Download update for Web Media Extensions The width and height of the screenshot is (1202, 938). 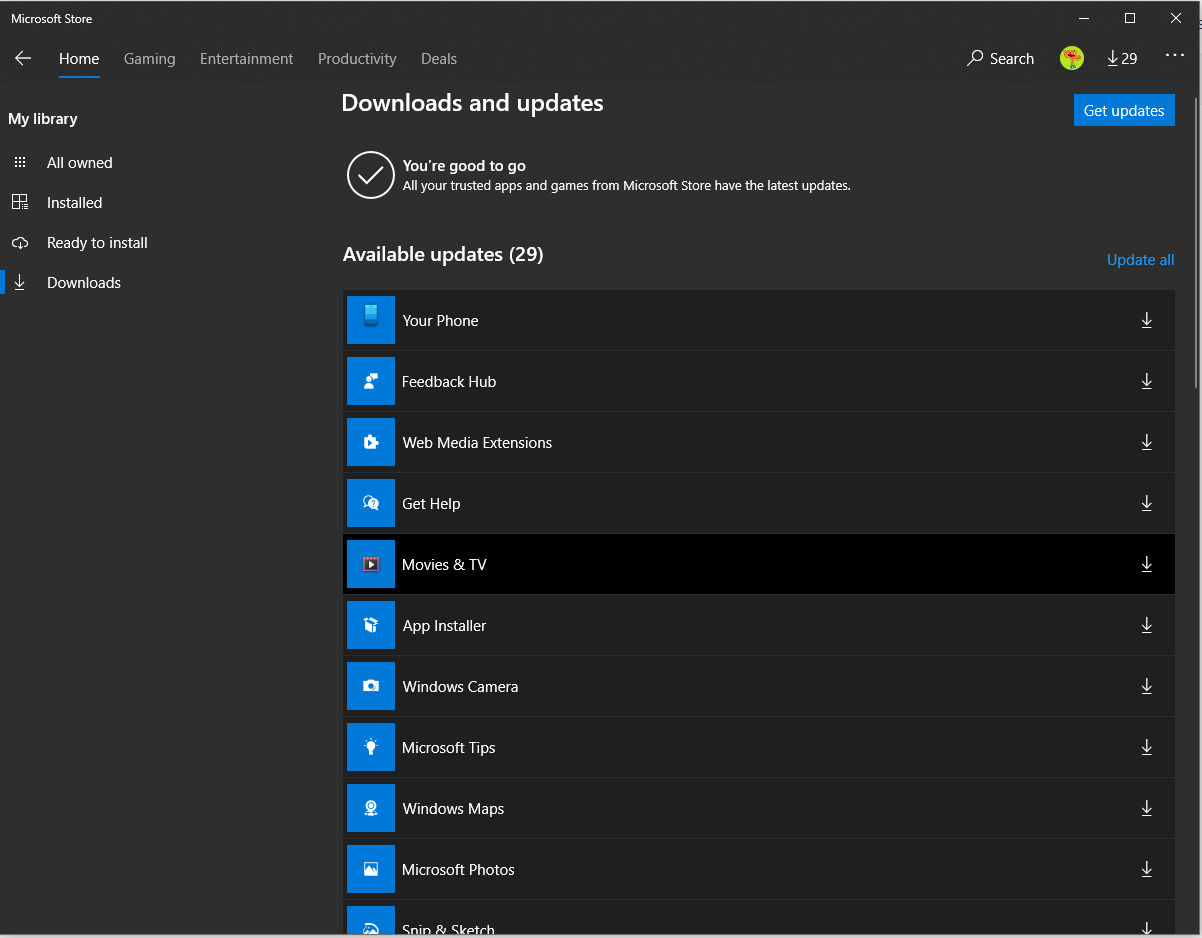(x=1147, y=442)
